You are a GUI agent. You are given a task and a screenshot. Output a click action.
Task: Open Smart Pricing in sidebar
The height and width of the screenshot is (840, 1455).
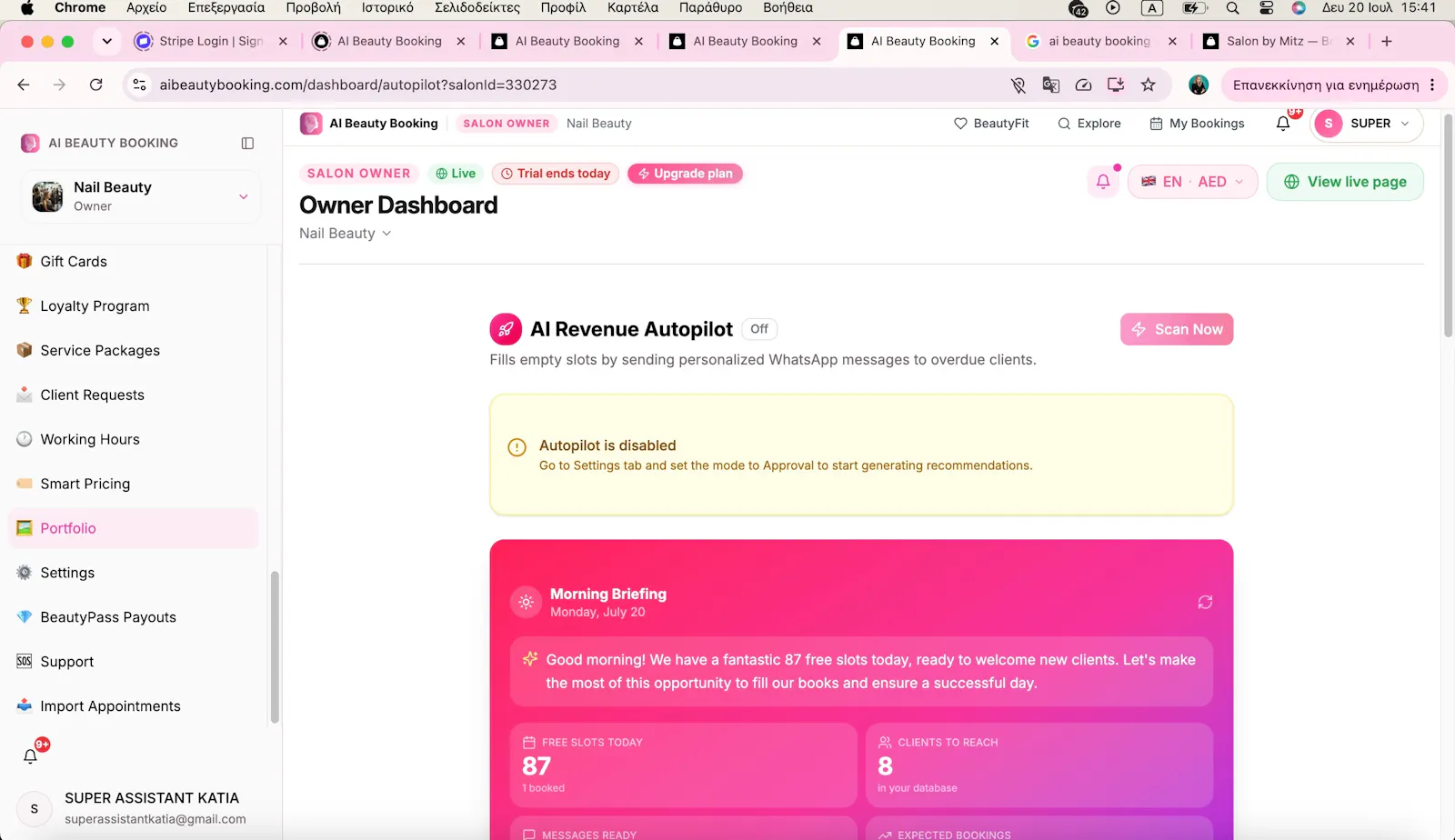[x=134, y=485]
